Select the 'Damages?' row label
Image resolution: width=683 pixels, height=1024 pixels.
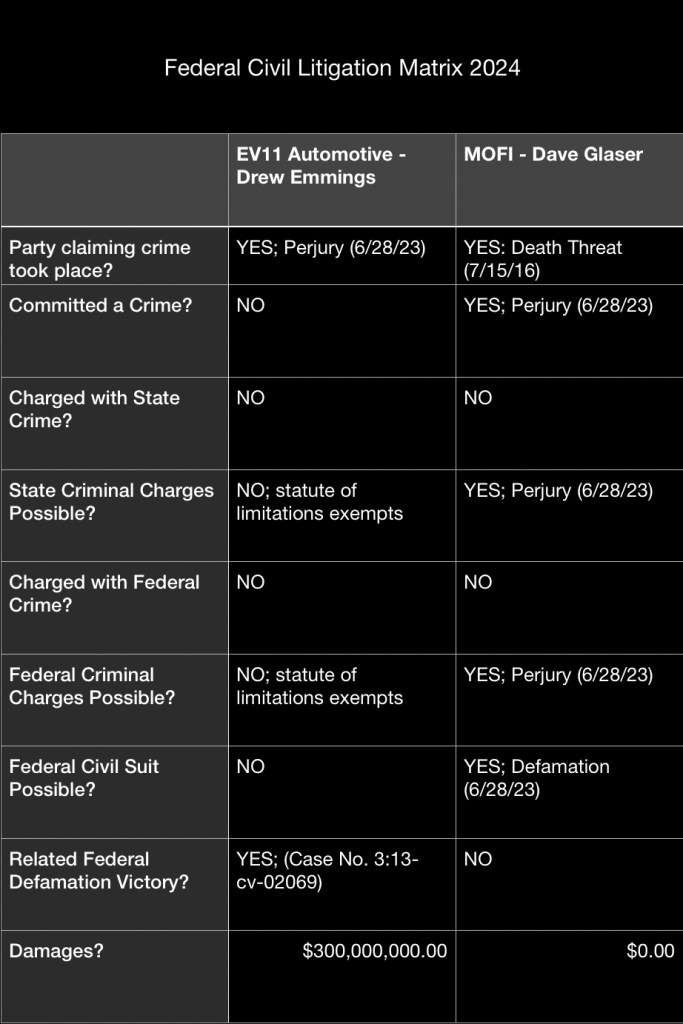coord(56,951)
